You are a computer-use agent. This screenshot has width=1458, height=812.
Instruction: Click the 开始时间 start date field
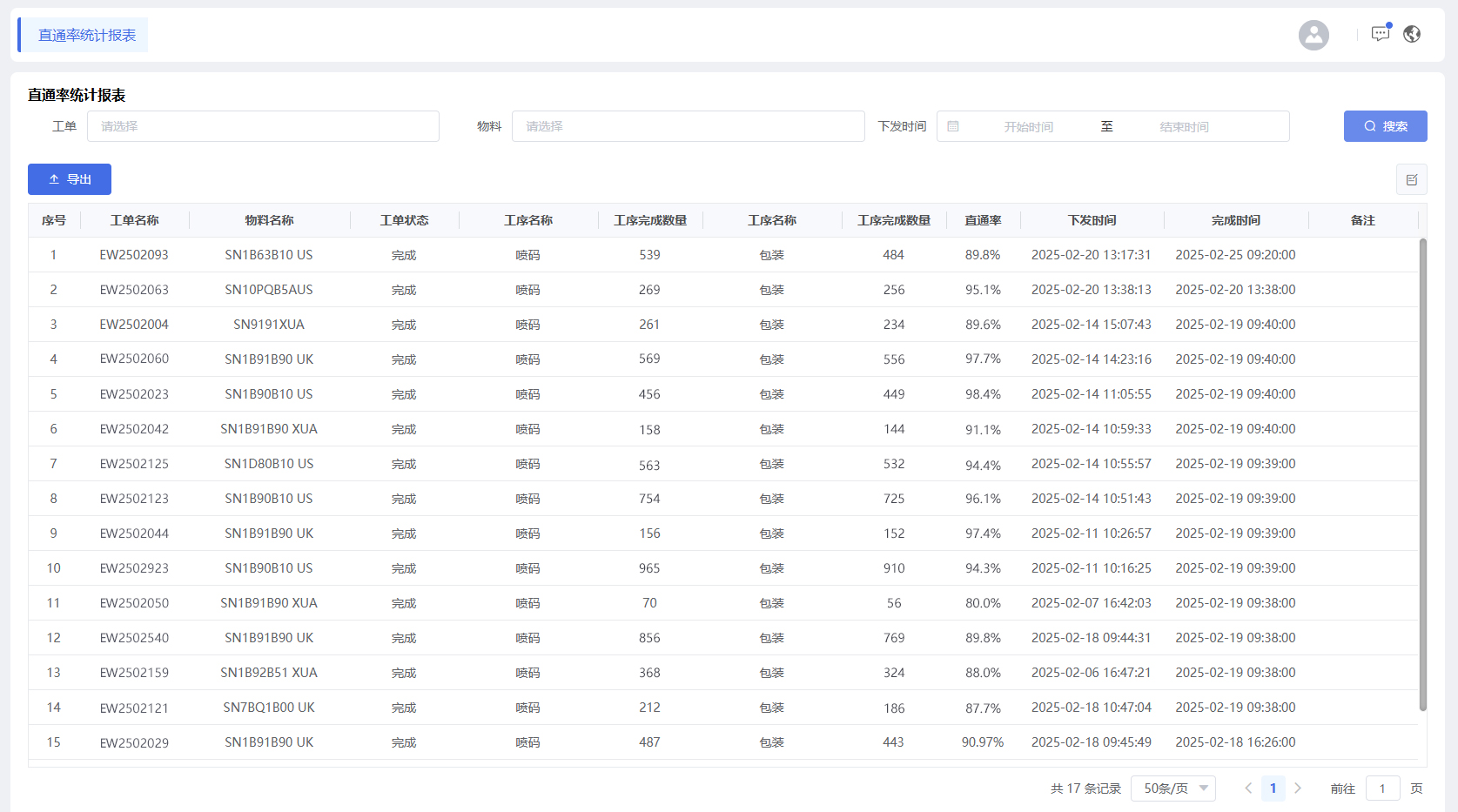(x=1028, y=127)
